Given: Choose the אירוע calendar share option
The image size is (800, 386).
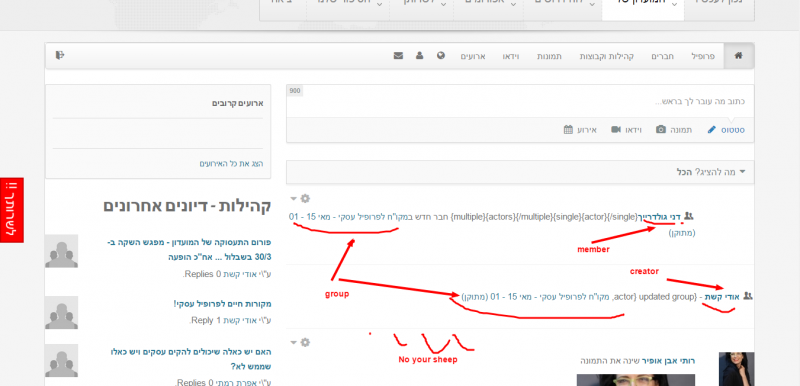Looking at the screenshot, I should click(580, 130).
